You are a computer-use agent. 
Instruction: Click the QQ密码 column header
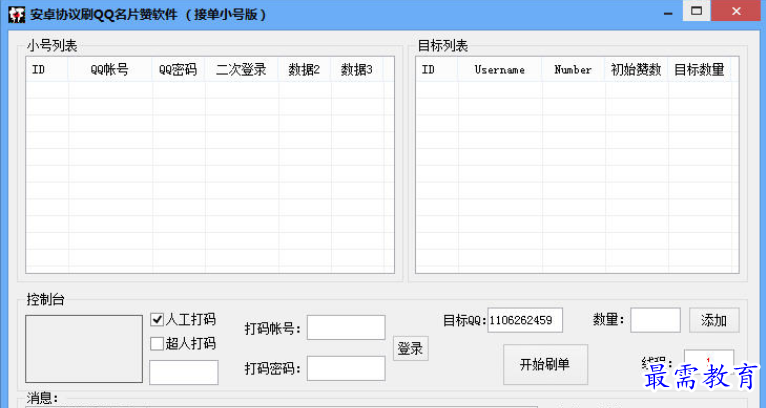click(178, 69)
